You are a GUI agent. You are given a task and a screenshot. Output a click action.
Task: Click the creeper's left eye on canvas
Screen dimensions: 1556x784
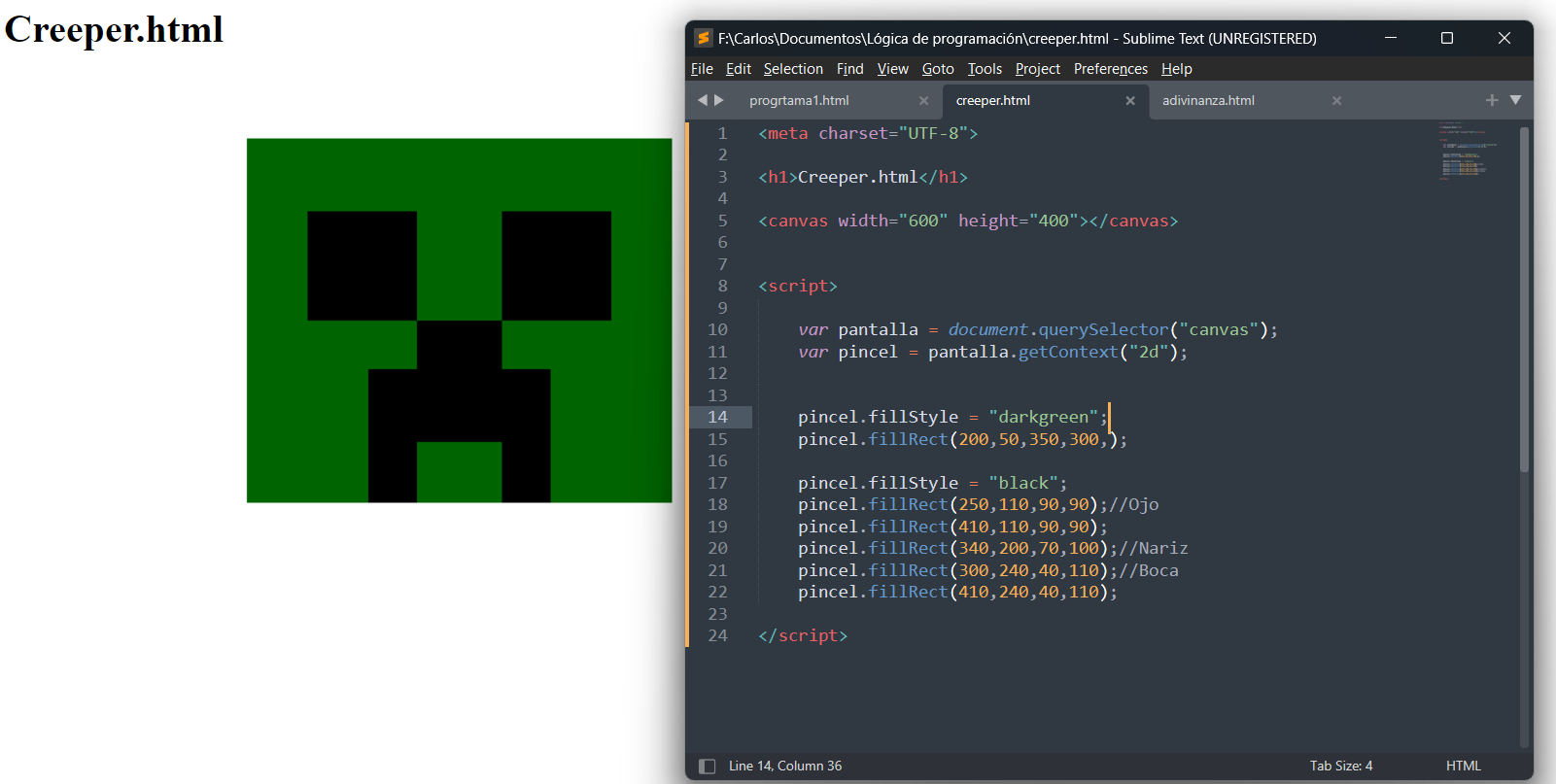click(363, 266)
